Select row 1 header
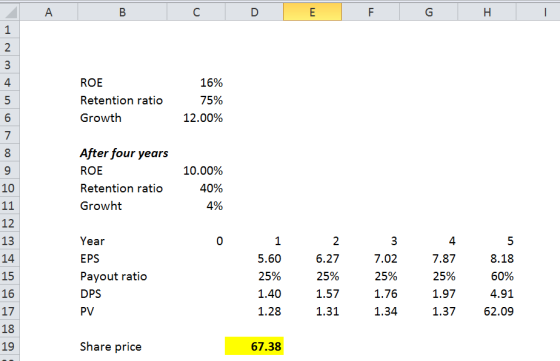560x361 pixels. (x=10, y=30)
